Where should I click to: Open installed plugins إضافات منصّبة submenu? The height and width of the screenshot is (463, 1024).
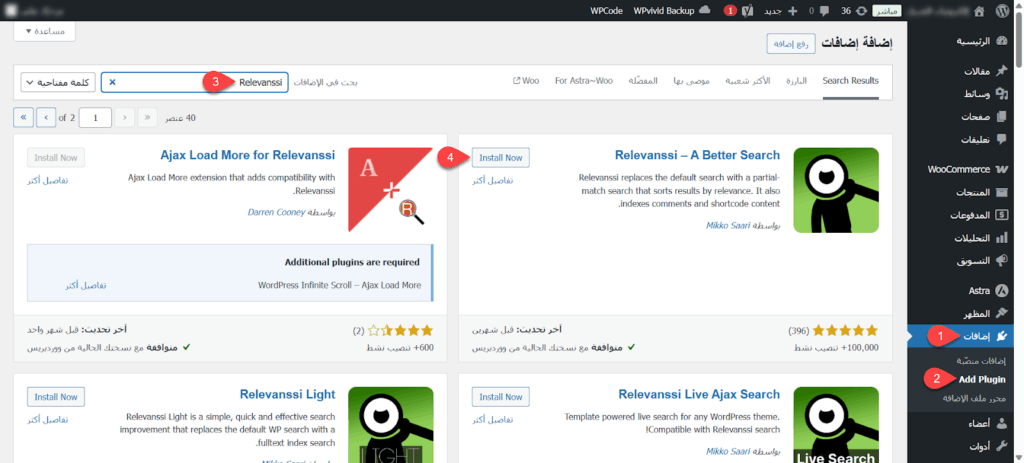(981, 360)
